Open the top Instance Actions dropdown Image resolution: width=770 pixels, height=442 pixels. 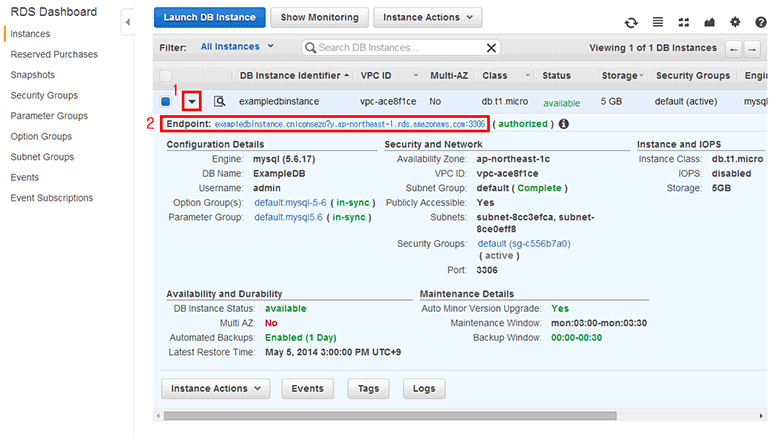point(427,18)
